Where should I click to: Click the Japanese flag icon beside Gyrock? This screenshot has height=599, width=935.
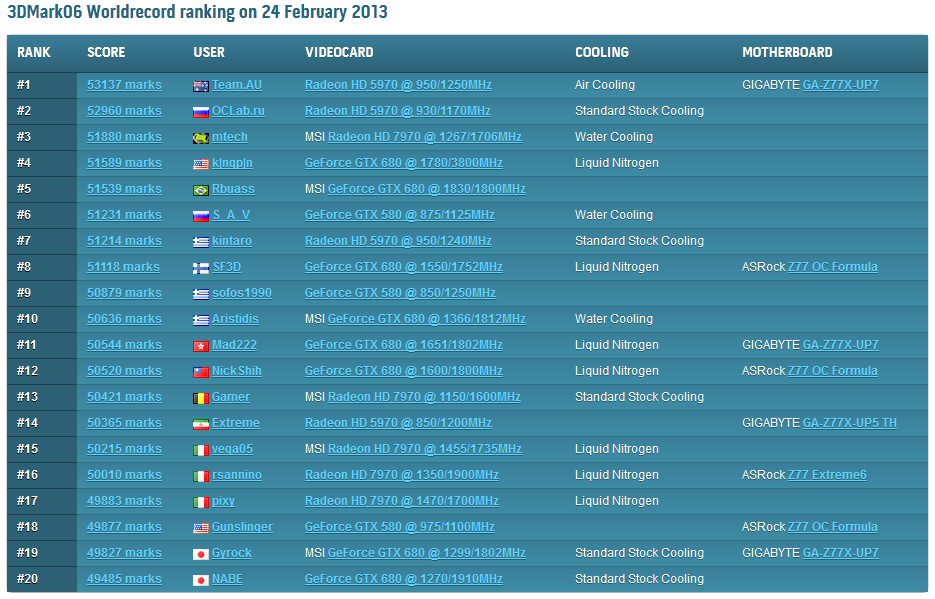coord(200,554)
